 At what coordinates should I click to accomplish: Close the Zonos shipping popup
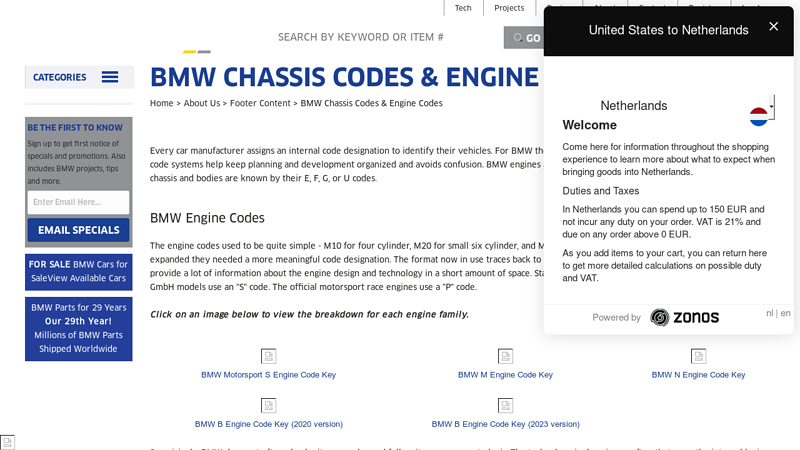[773, 27]
